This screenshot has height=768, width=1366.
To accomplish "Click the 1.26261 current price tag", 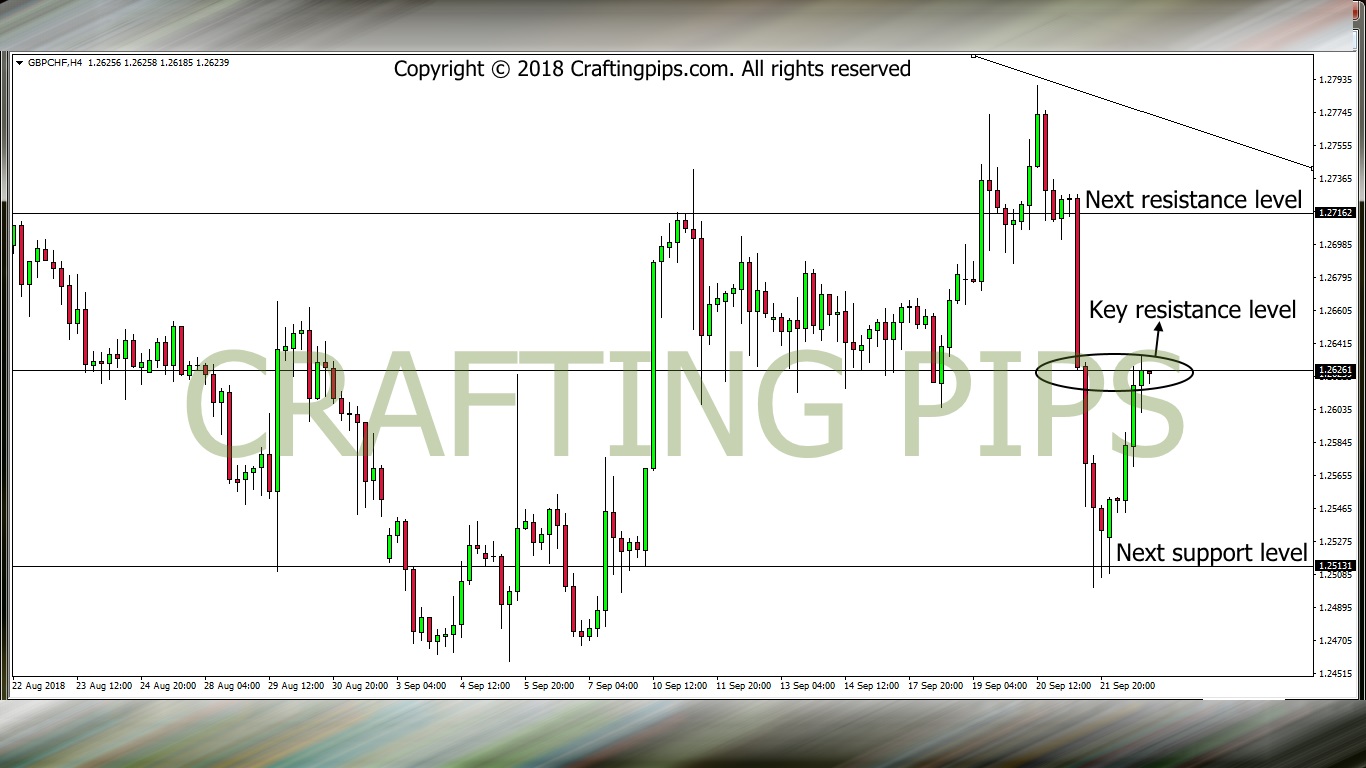I will [x=1336, y=370].
